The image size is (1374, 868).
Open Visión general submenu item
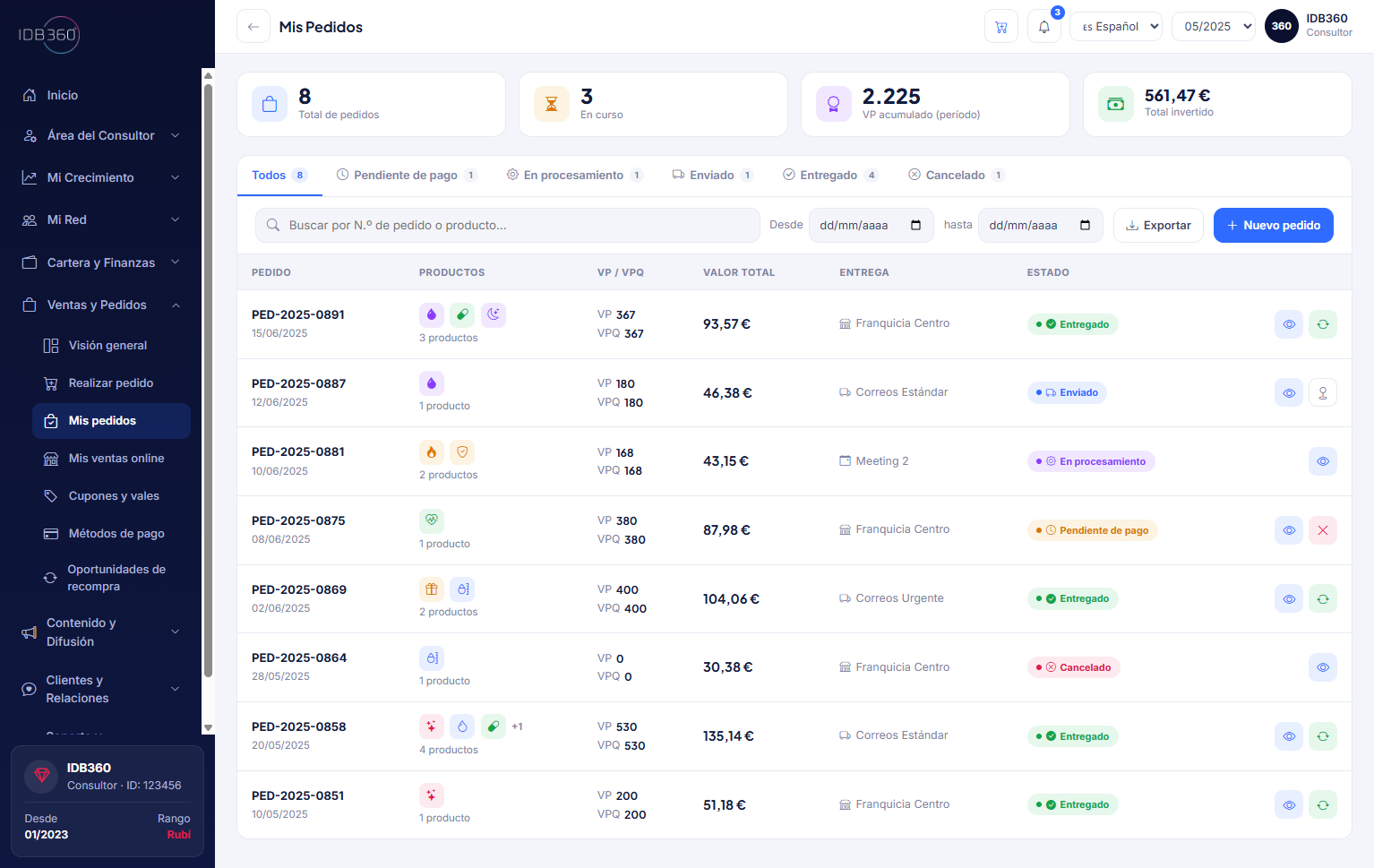point(111,346)
